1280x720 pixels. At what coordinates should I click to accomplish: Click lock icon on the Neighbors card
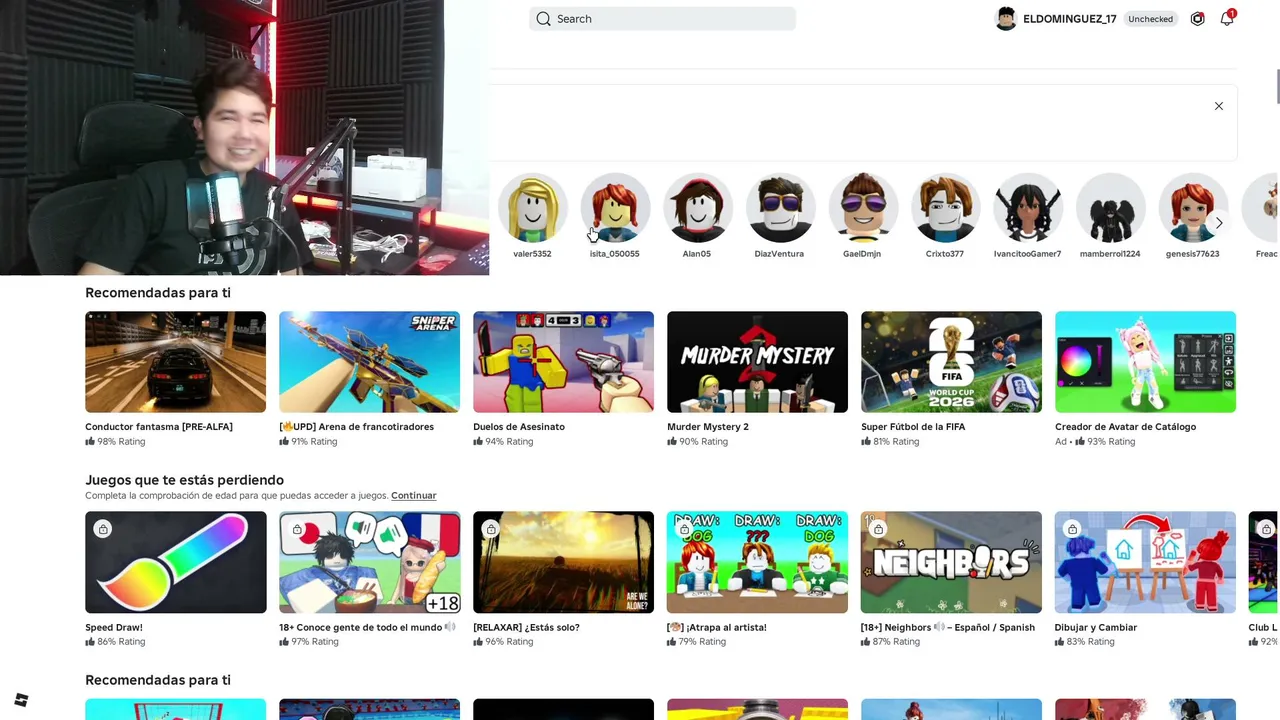pyautogui.click(x=879, y=529)
